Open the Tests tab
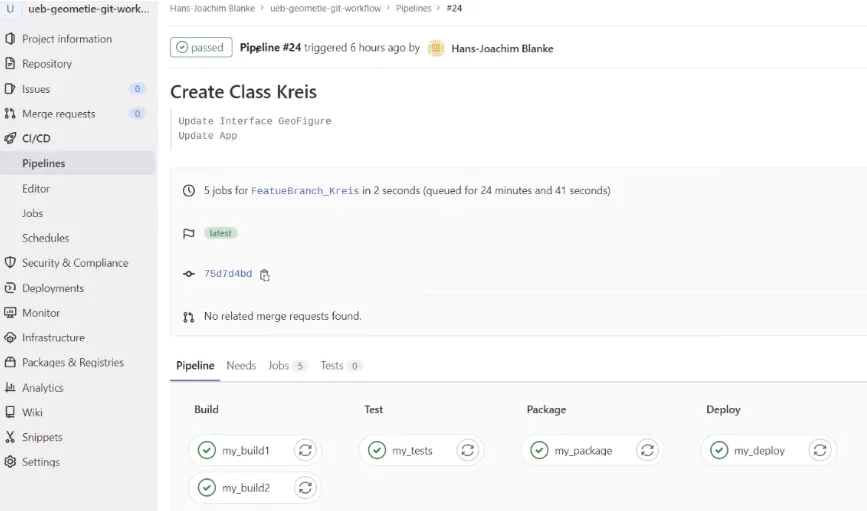Viewport: 867px width, 511px height. (x=341, y=366)
